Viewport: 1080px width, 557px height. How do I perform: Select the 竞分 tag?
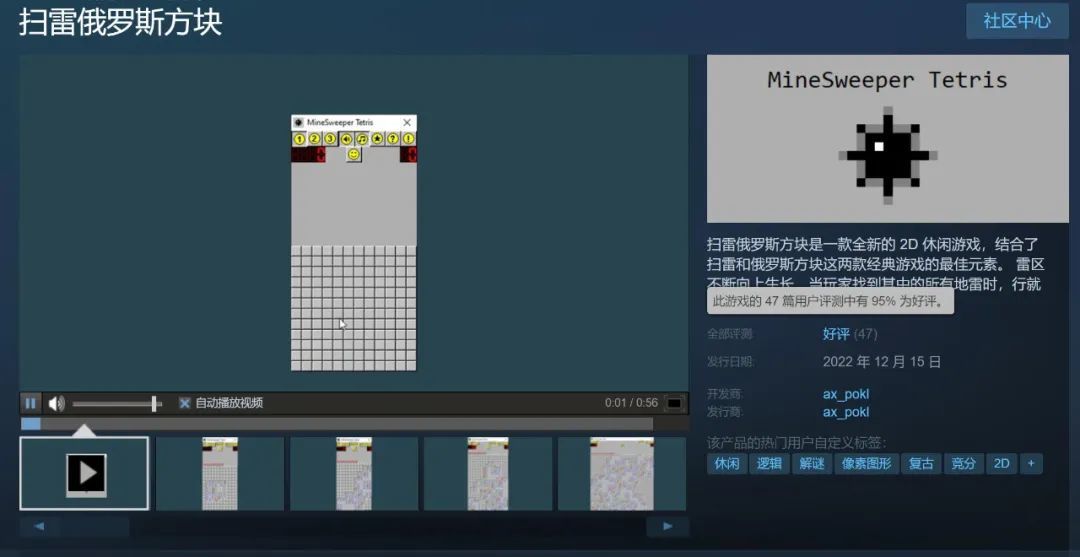click(964, 464)
